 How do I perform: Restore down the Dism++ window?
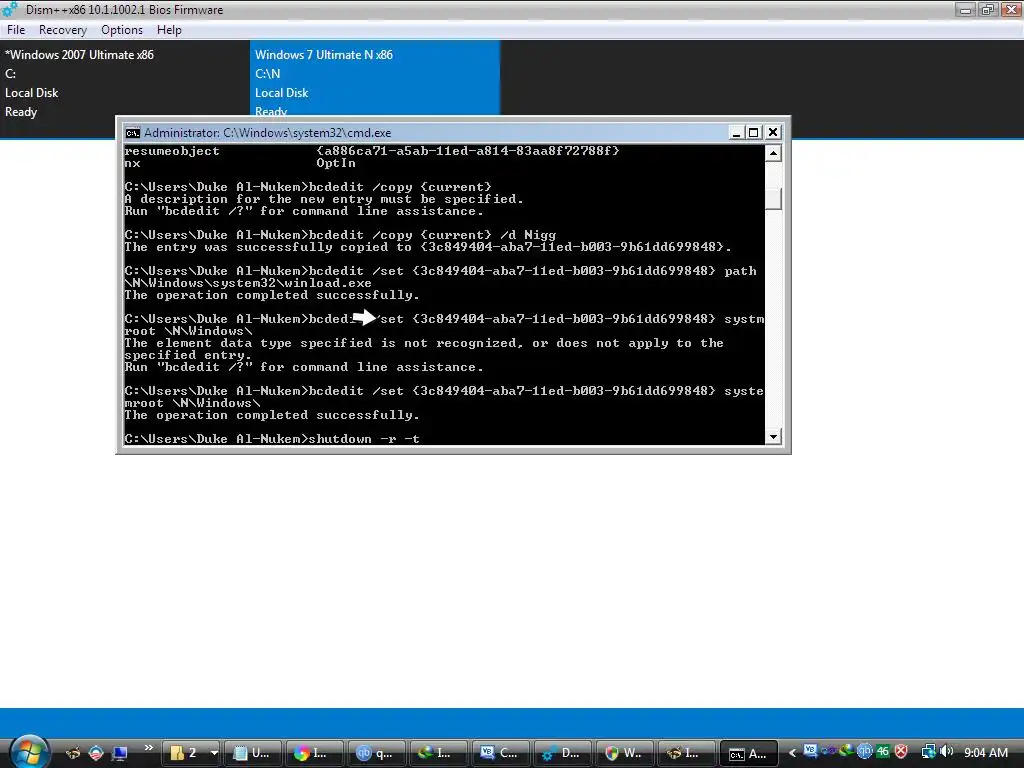[x=987, y=10]
